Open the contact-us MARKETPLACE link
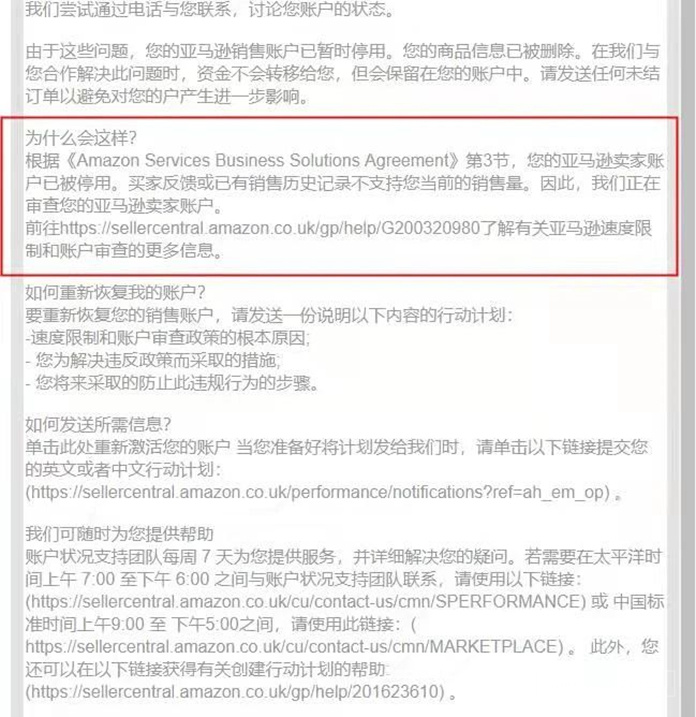Screen dimensions: 696x717 294,647
